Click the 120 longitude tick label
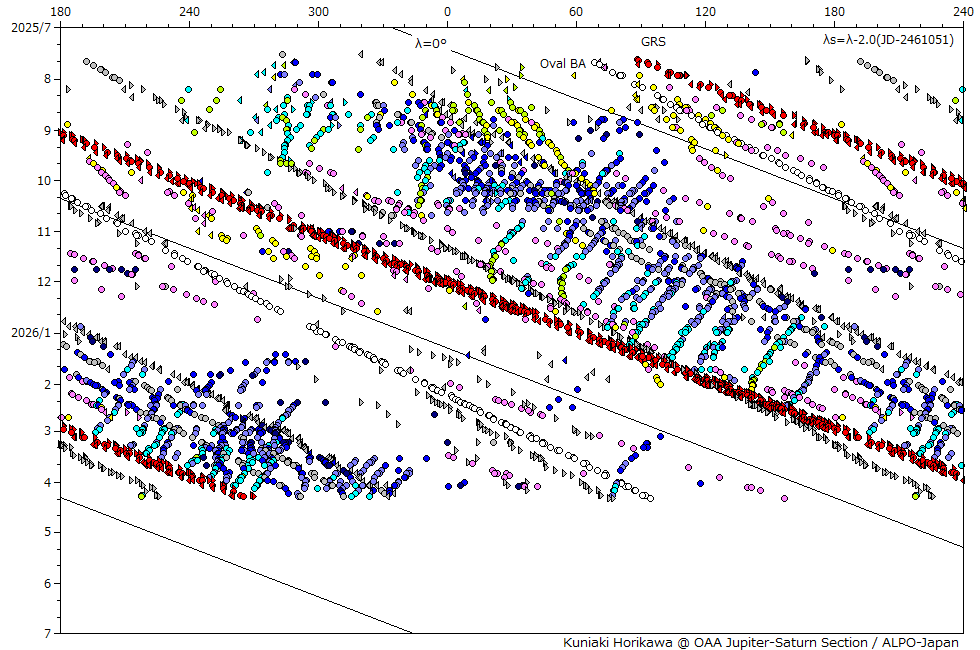Image resolution: width=980 pixels, height=650 pixels. (x=705, y=11)
